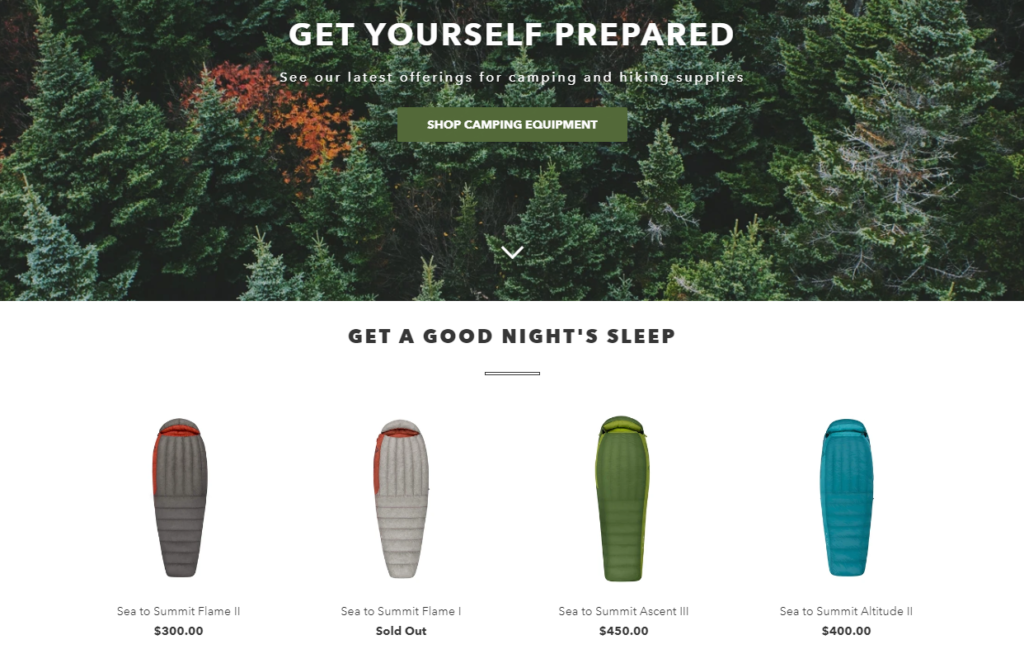
Task: Click the Get a Good Night's Sleep heading
Action: [x=512, y=336]
